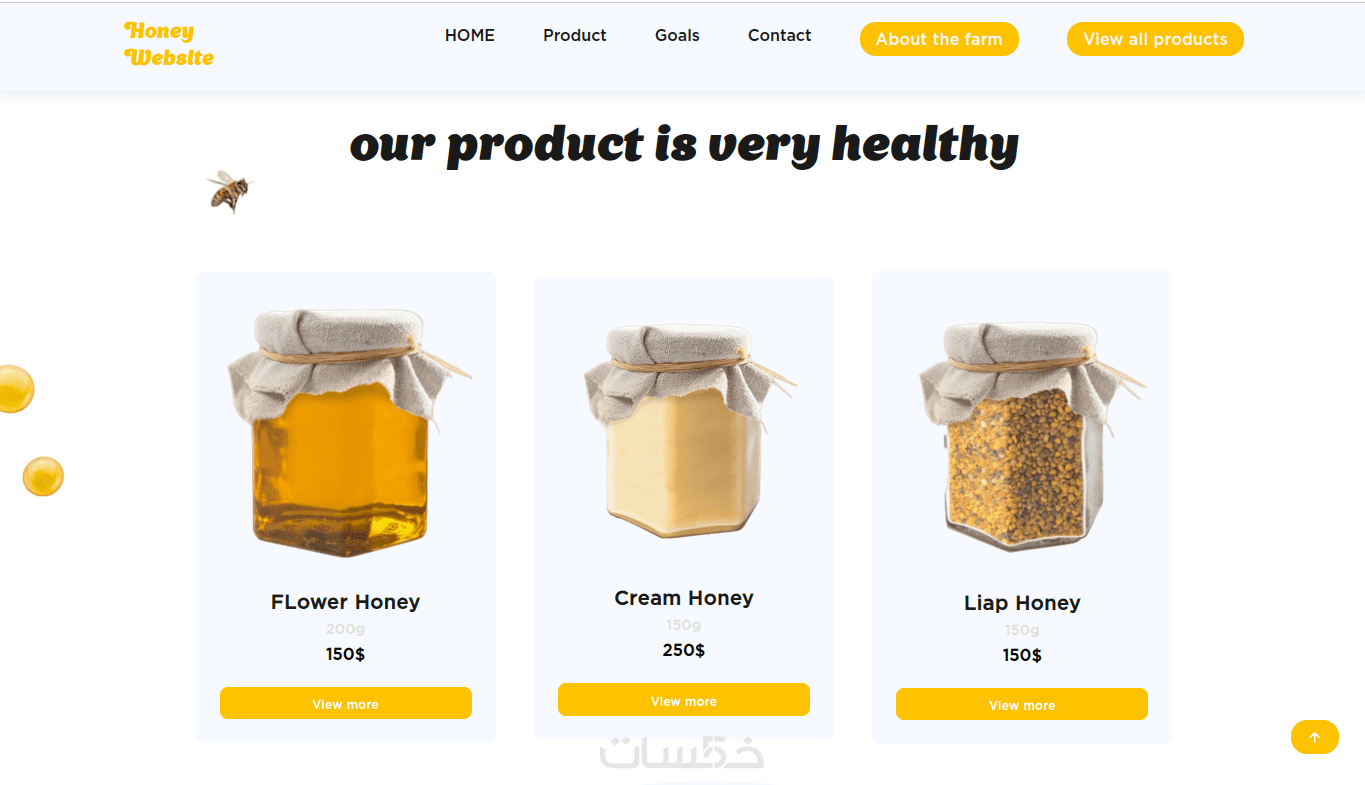Screen dimensions: 1365x785
Task: Open the Contact navigation link
Action: coord(779,35)
